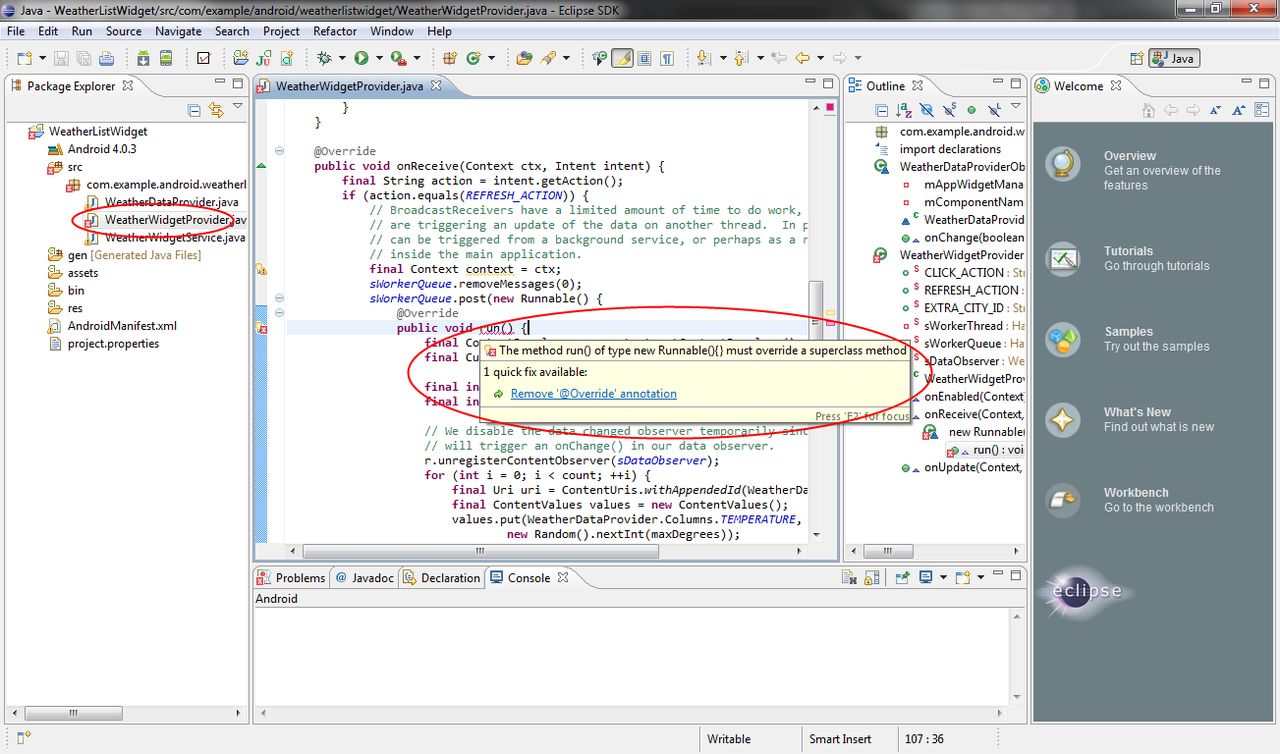Click the Overview globe icon
The width and height of the screenshot is (1280, 754).
[1063, 164]
